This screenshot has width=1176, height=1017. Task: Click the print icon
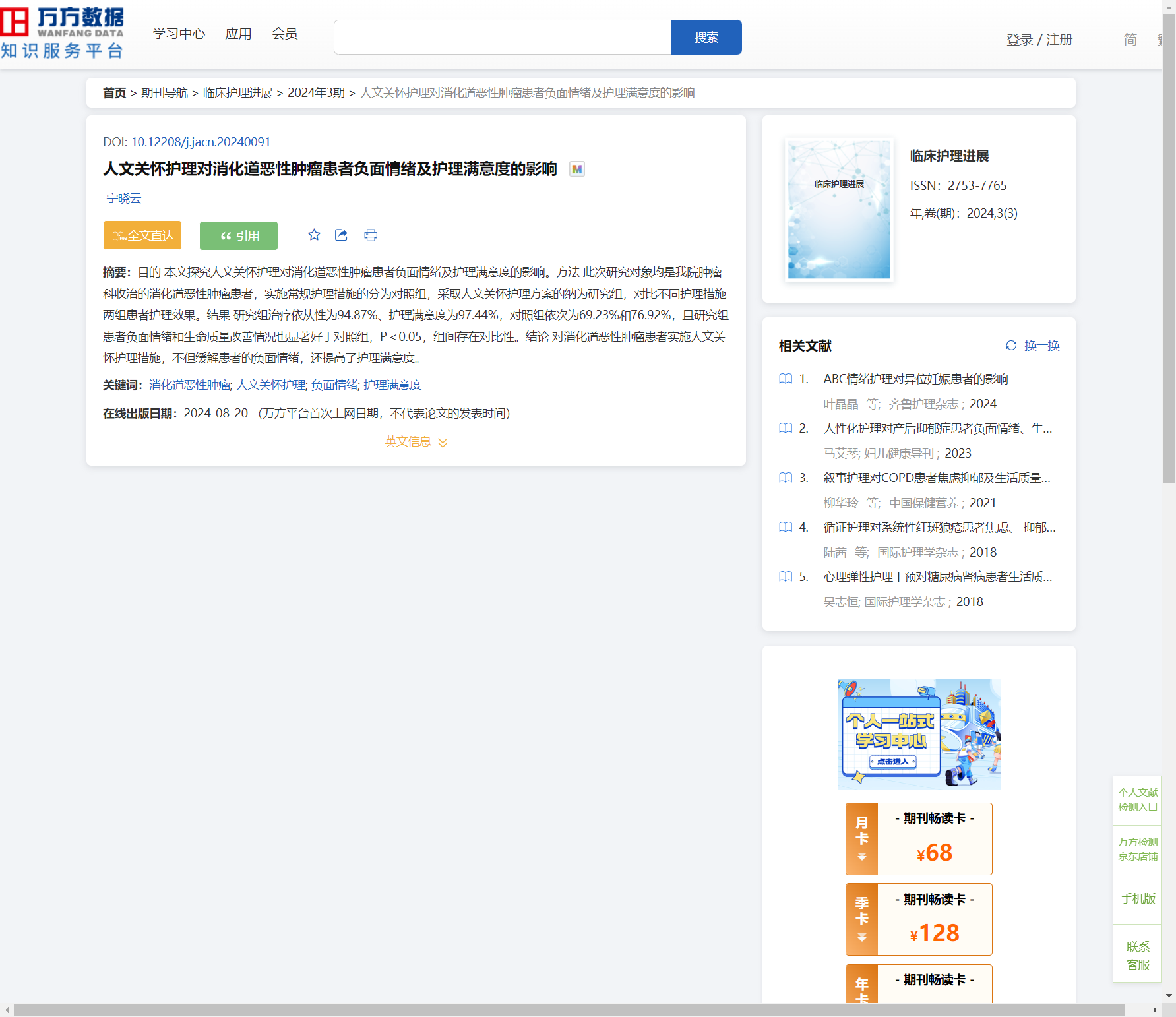pos(371,235)
